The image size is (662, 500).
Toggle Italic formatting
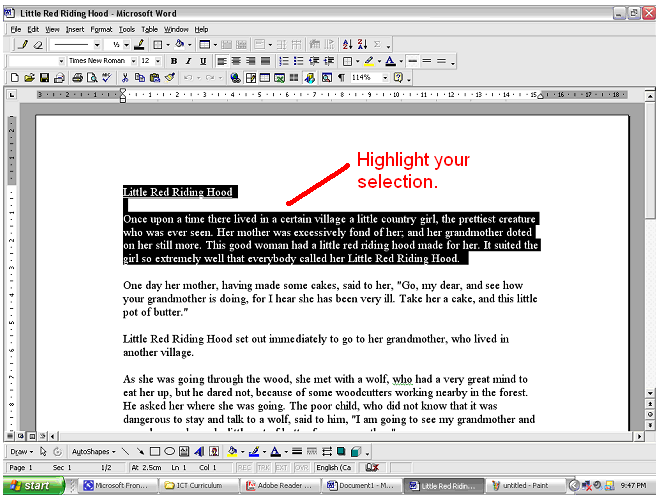(188, 61)
